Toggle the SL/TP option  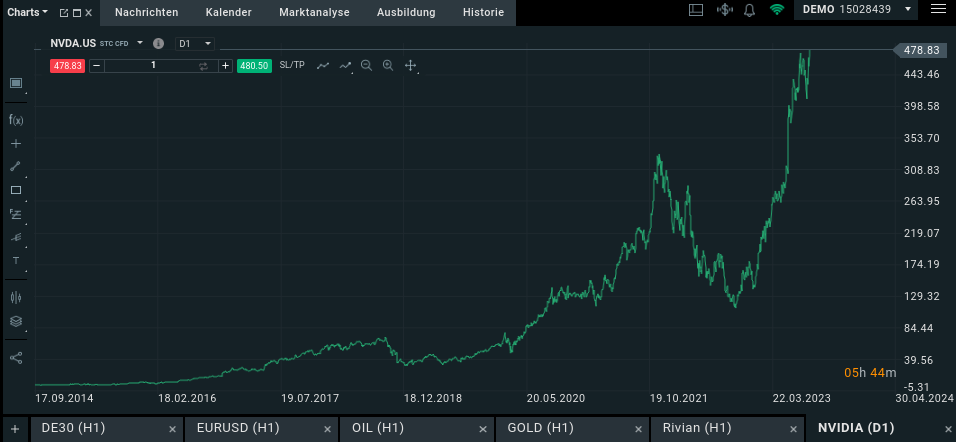pos(292,65)
